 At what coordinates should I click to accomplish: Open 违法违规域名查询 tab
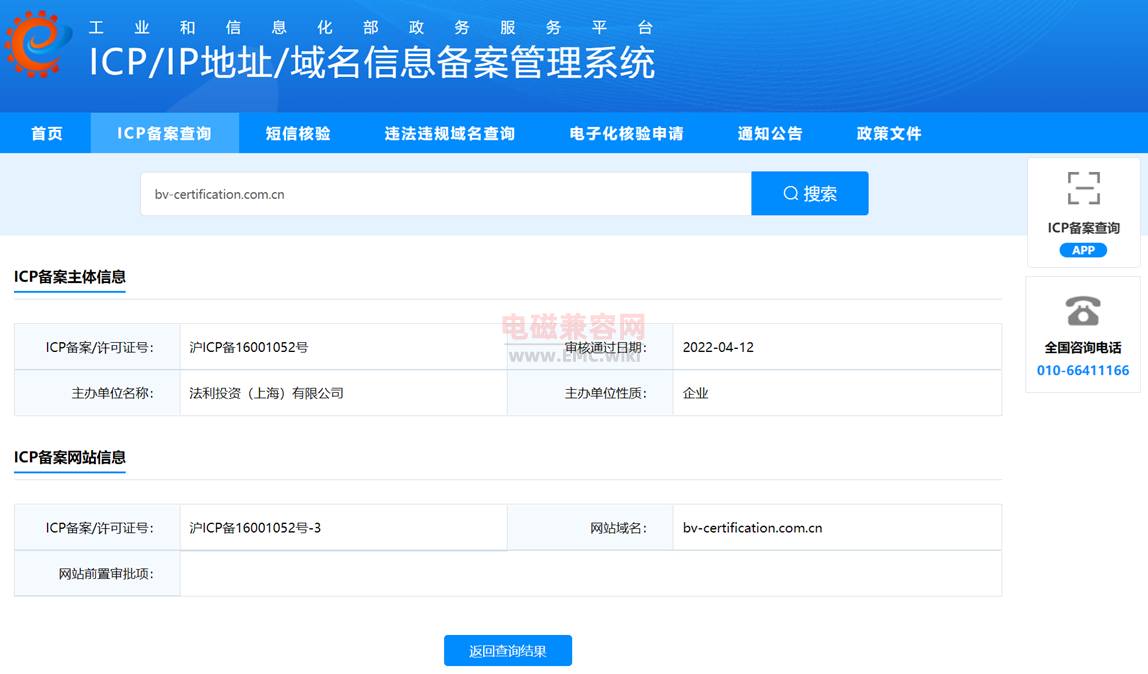450,133
